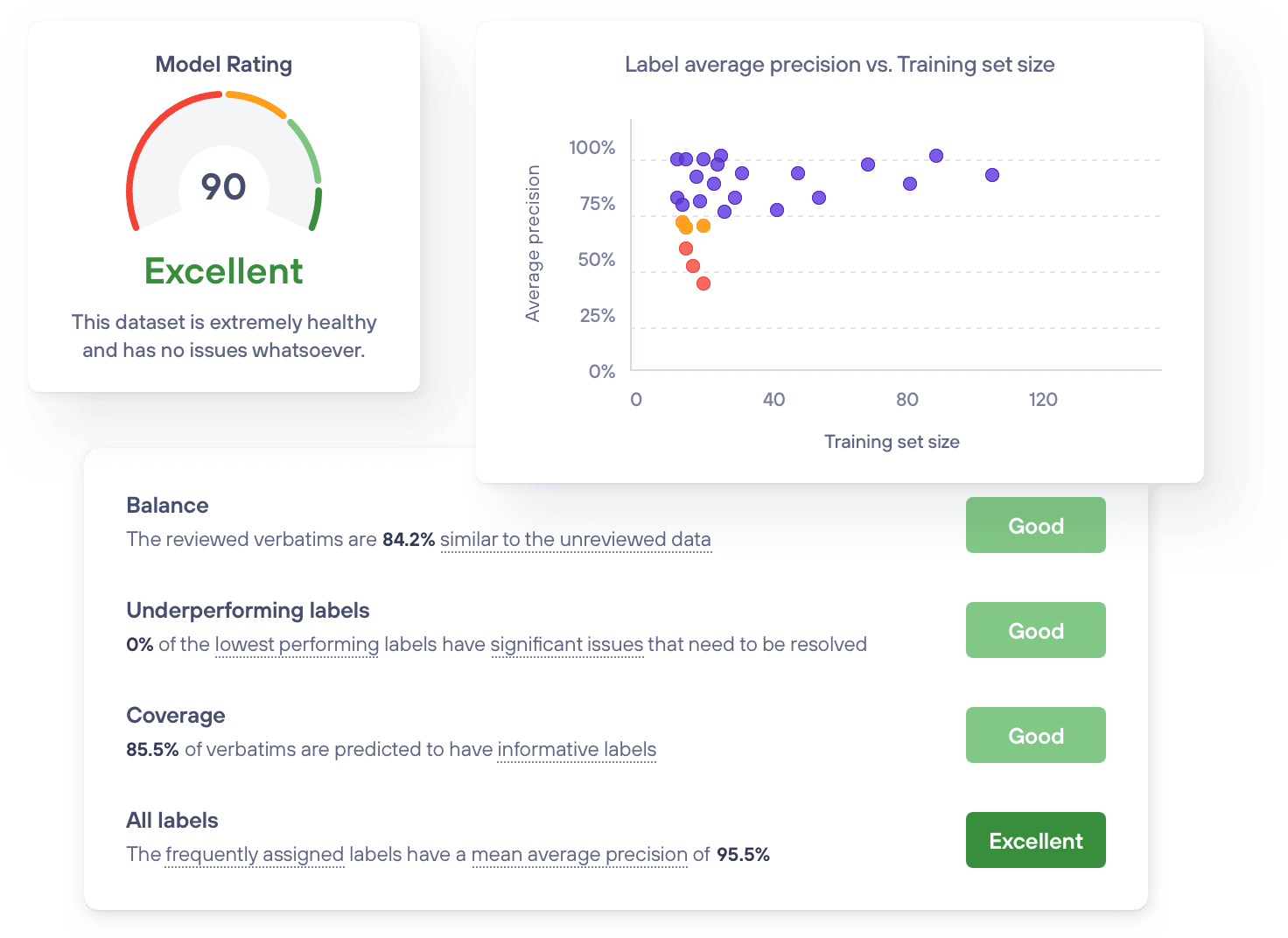This screenshot has height=938, width=1288.
Task: Click the 'This dataset is extremely healthy' description
Action: pyautogui.click(x=224, y=336)
